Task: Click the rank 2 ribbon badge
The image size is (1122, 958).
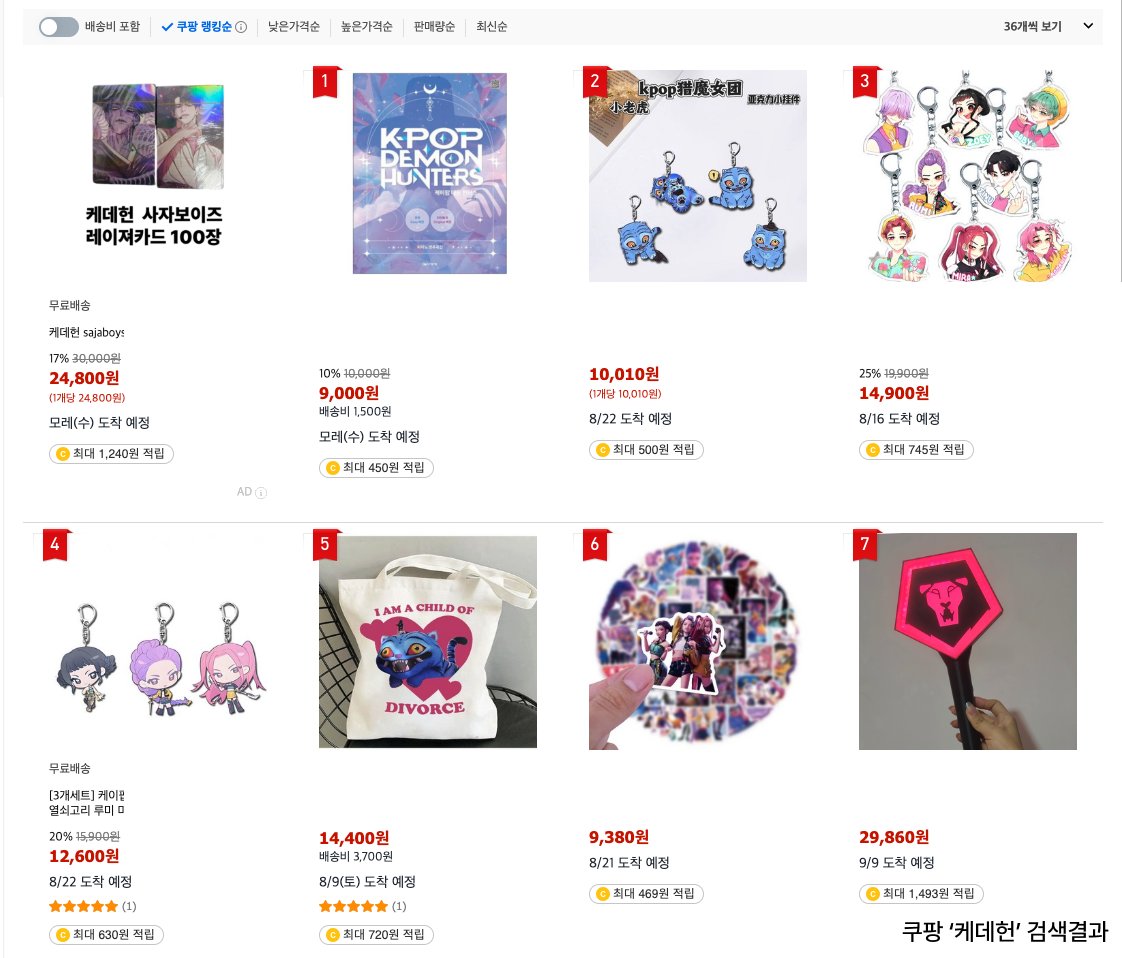Action: coord(595,82)
